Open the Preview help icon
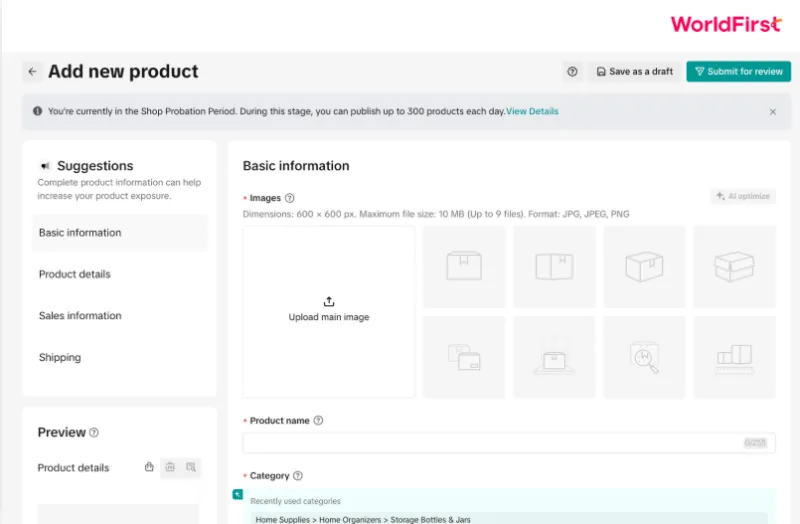 pos(94,433)
